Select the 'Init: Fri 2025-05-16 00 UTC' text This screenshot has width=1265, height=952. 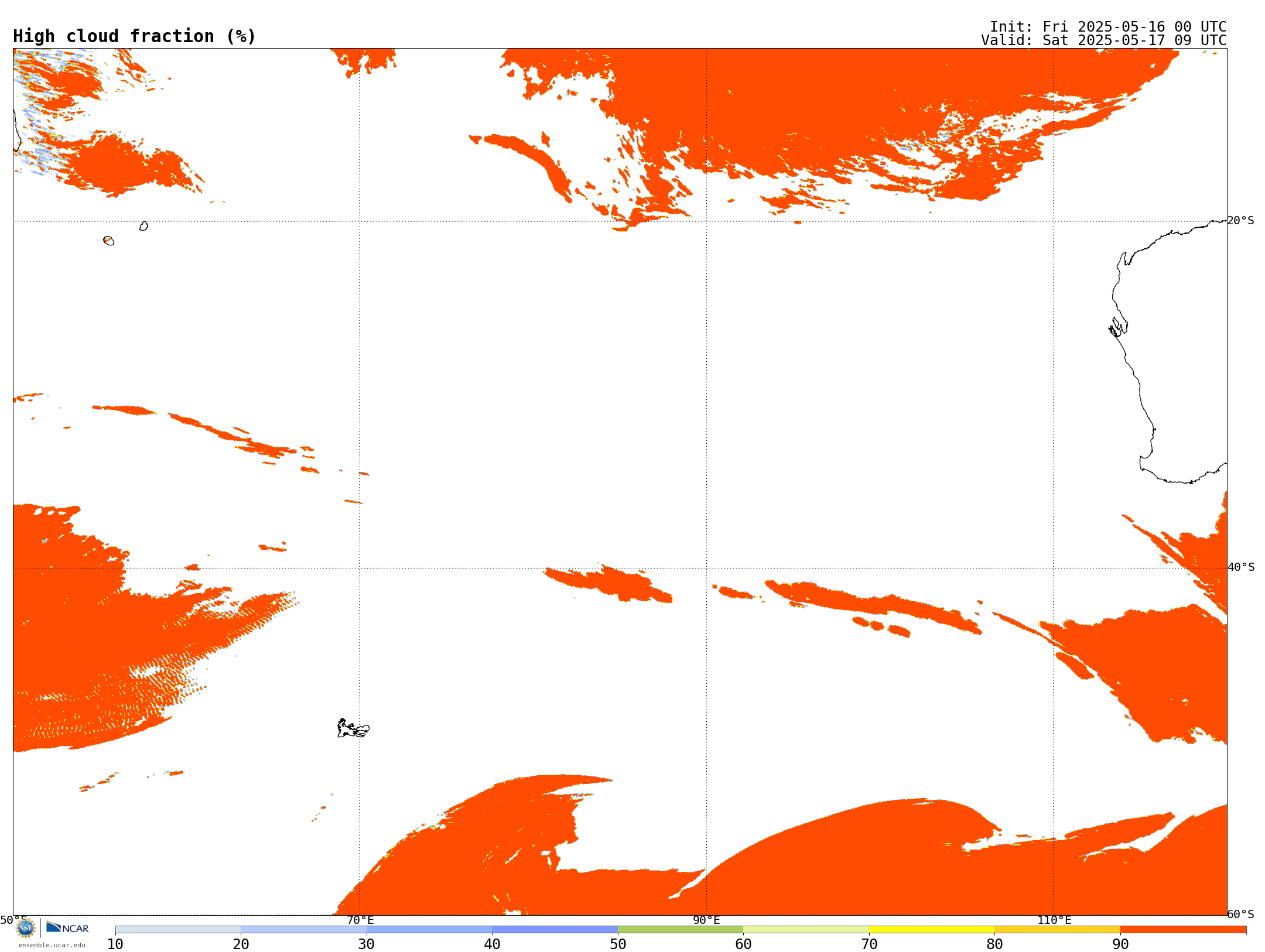pyautogui.click(x=1108, y=27)
